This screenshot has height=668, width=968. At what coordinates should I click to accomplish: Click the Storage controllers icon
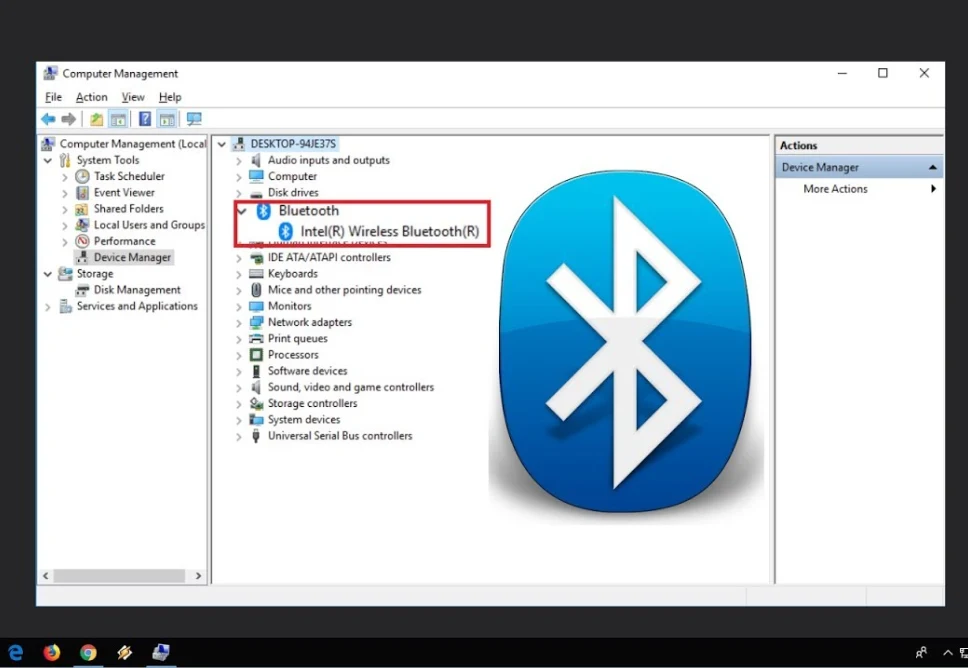point(256,403)
